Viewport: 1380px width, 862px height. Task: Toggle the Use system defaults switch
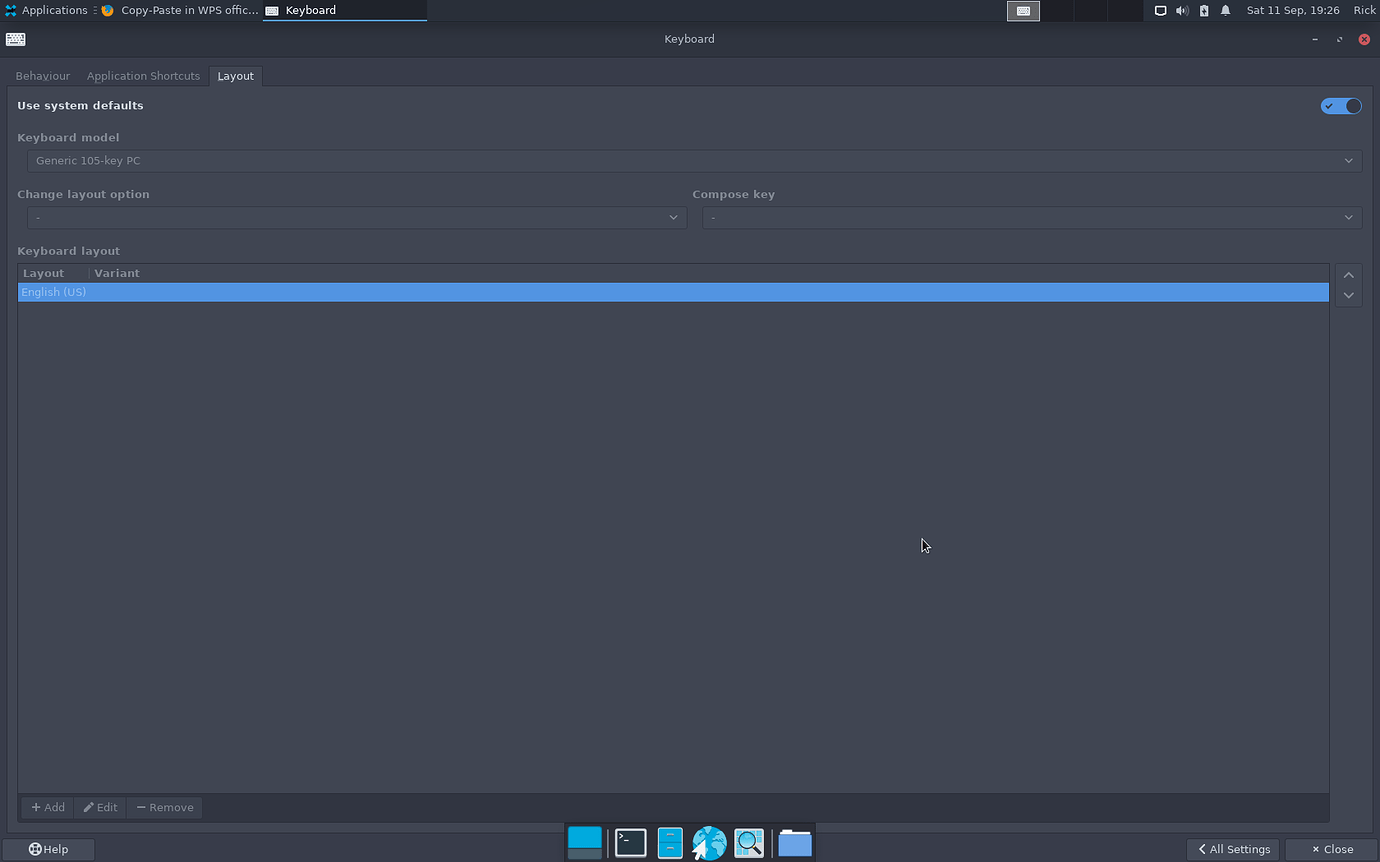1340,106
